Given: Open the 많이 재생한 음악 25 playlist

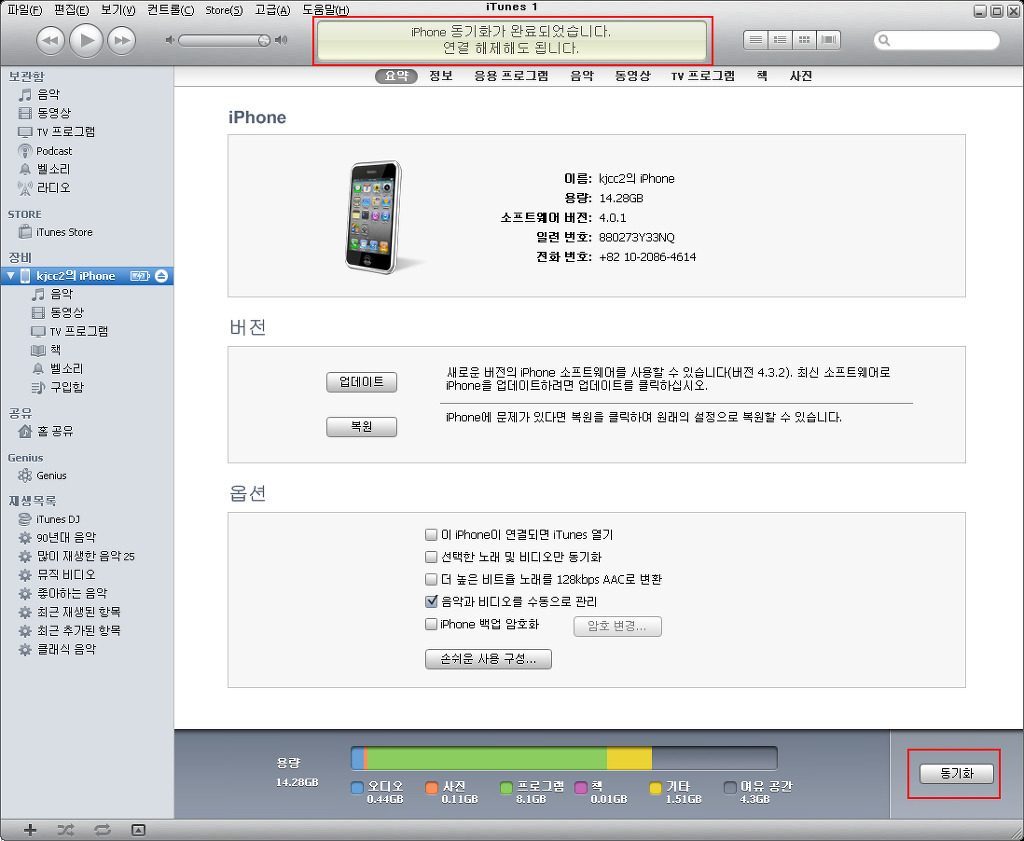Looking at the screenshot, I should coord(86,556).
